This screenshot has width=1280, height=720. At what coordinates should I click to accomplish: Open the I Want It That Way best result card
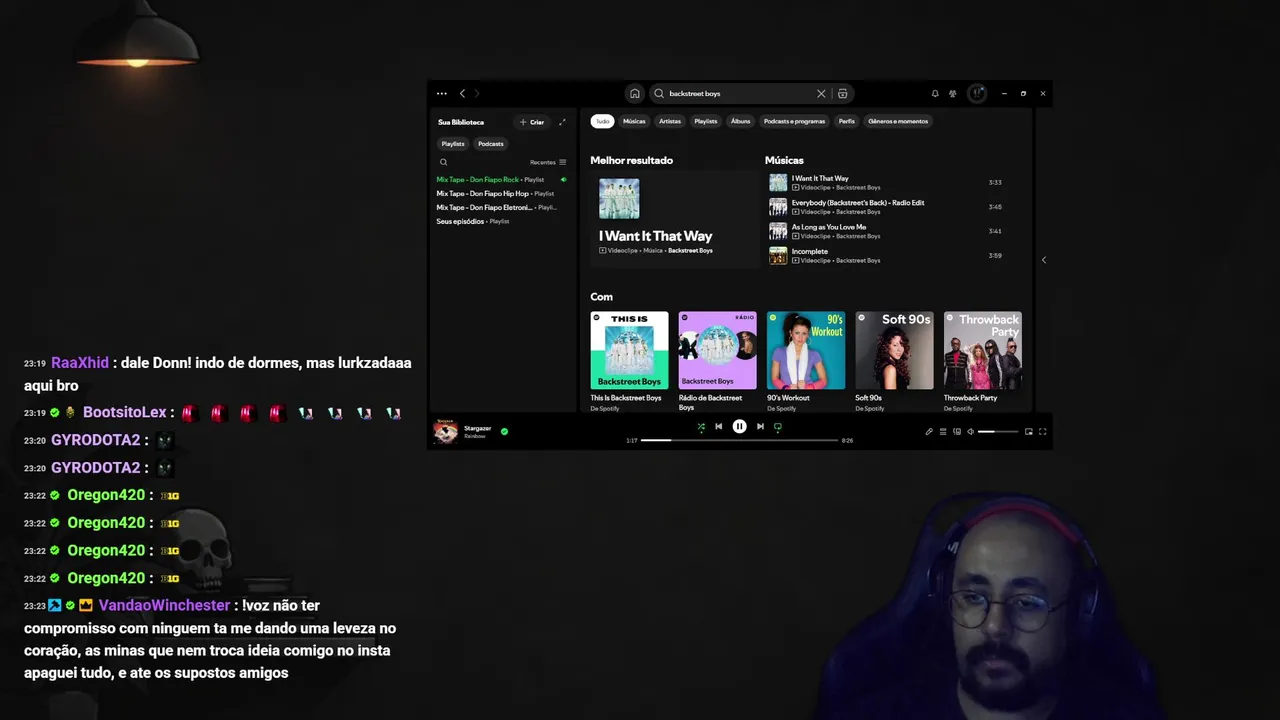point(675,219)
